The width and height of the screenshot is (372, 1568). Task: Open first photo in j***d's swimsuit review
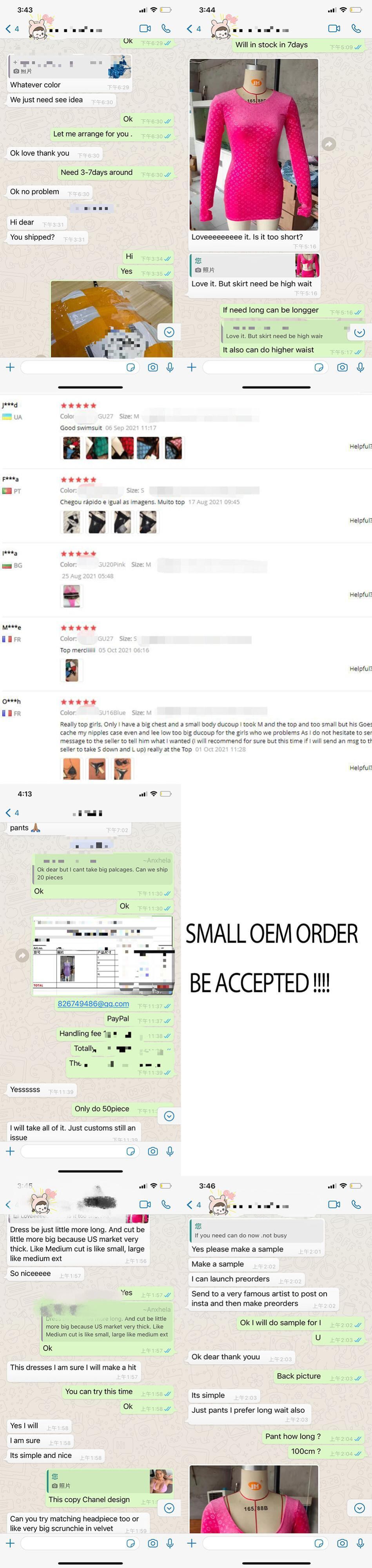click(71, 448)
